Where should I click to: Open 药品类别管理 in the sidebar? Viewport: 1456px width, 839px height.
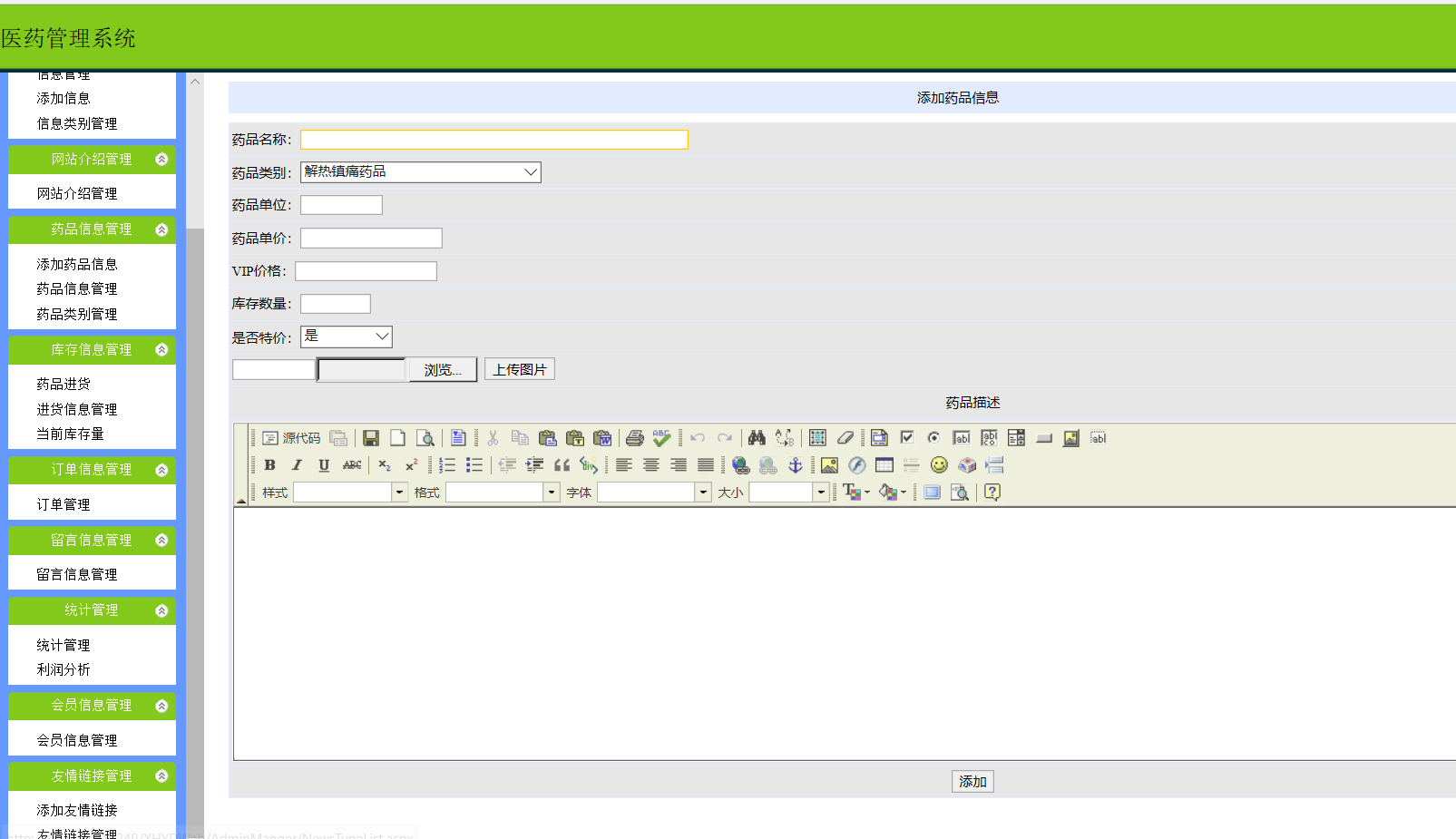click(x=77, y=314)
